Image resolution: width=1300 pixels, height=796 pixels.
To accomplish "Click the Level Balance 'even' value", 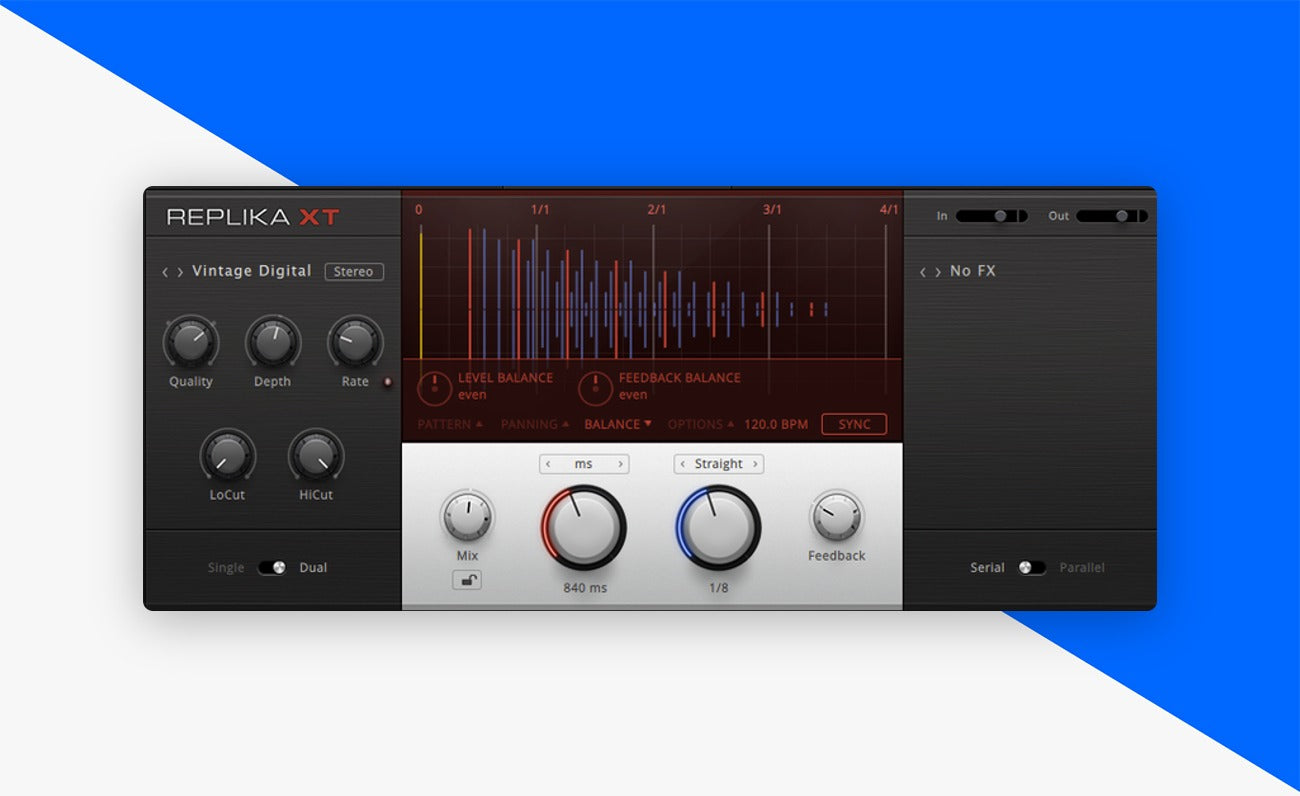I will click(472, 395).
